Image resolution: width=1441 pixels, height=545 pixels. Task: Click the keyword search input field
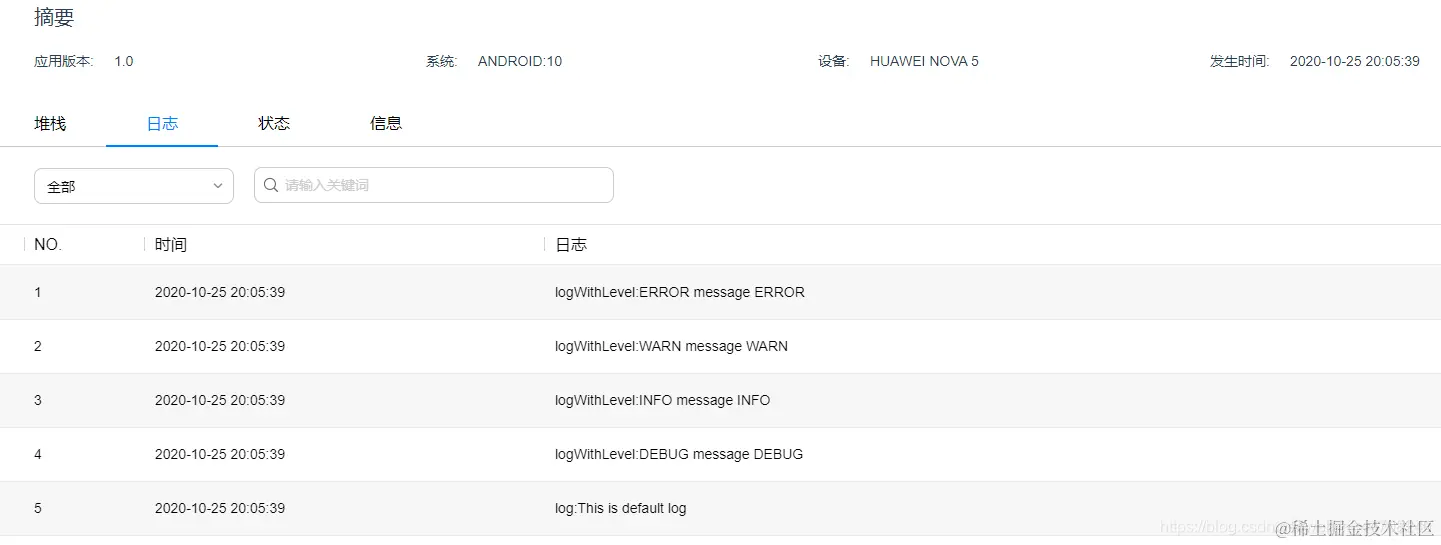point(434,185)
